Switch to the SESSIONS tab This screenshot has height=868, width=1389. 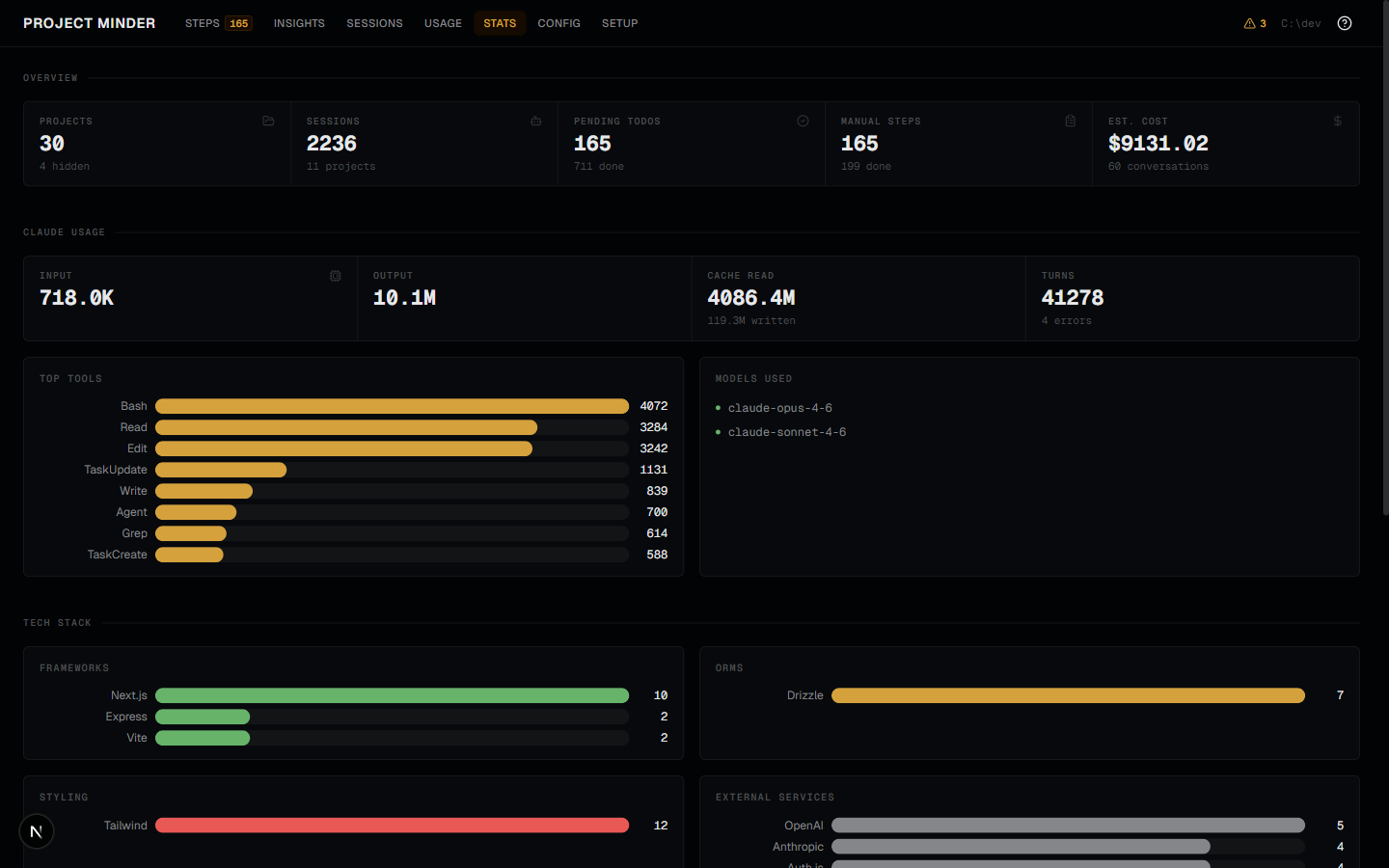click(374, 22)
